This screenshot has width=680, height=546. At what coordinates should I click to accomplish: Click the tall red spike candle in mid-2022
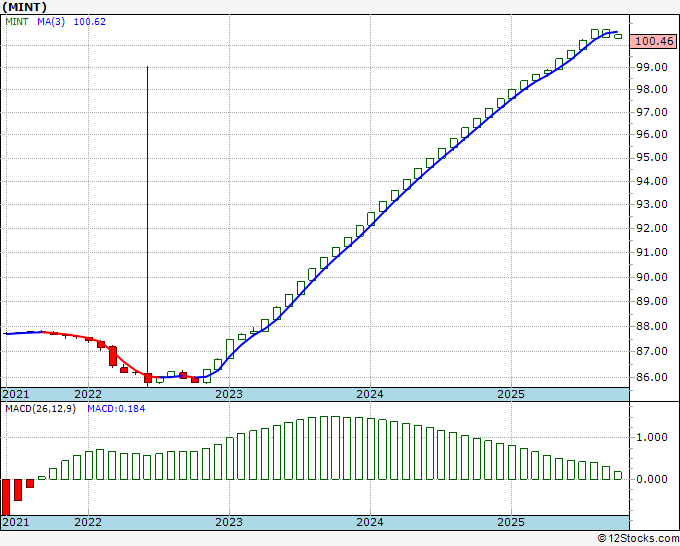point(147,226)
